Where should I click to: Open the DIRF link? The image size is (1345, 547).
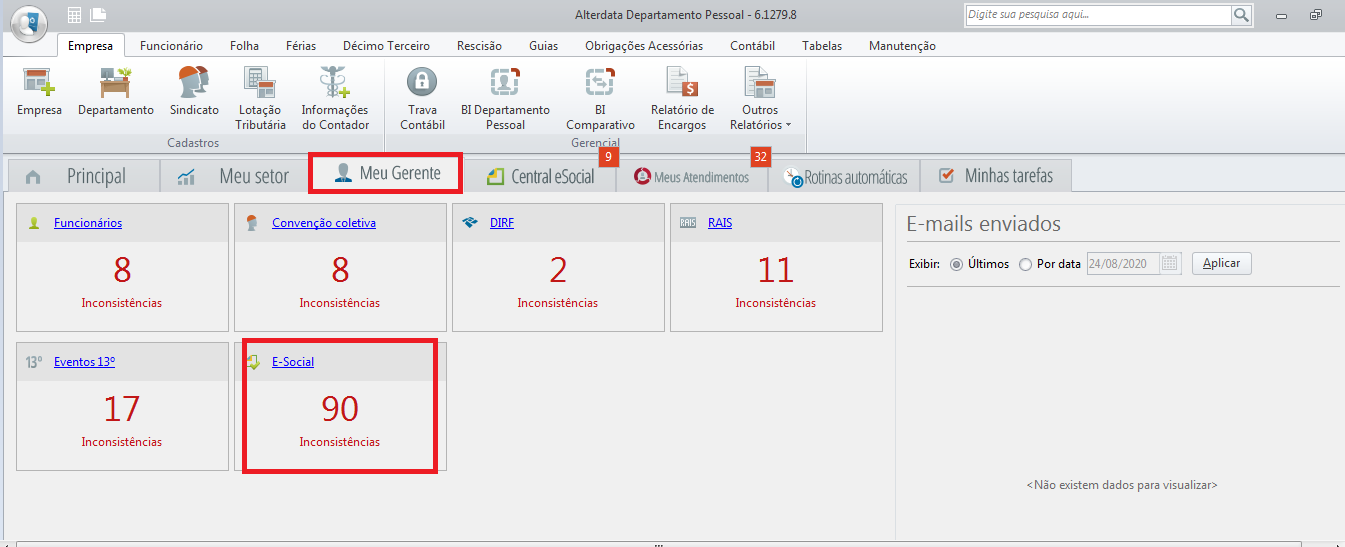coord(502,223)
